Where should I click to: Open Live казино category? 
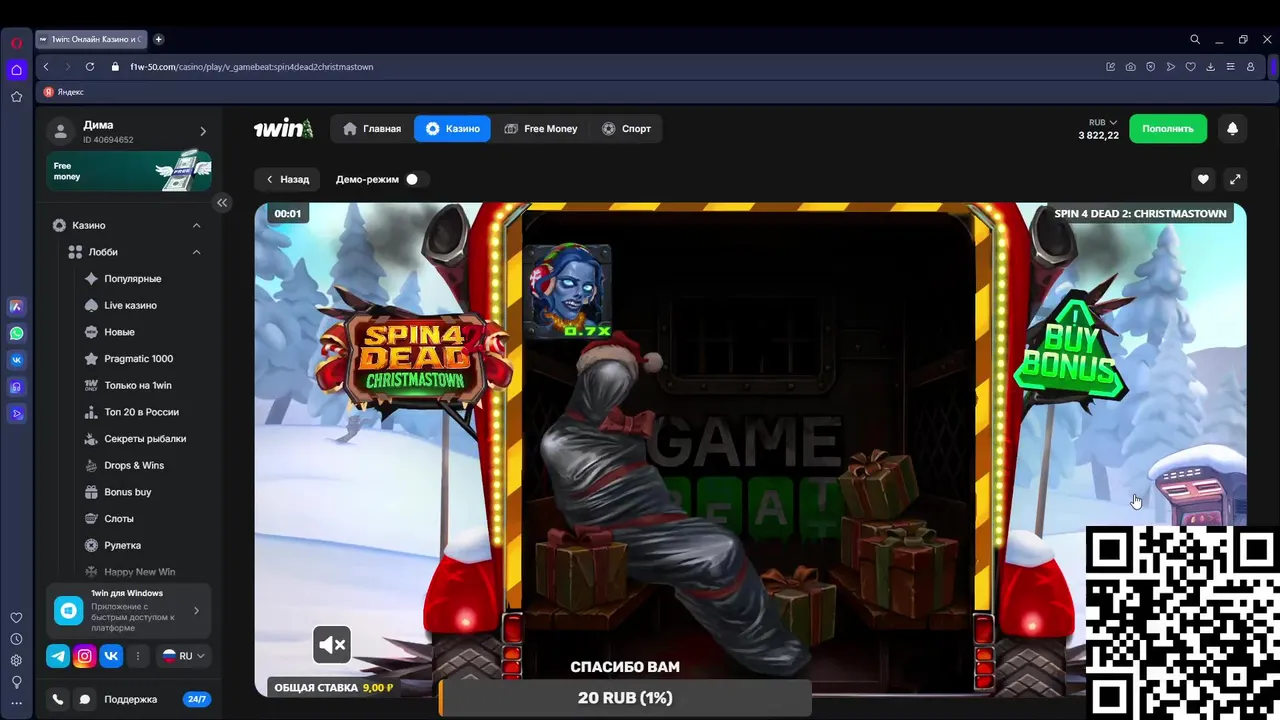coord(130,305)
